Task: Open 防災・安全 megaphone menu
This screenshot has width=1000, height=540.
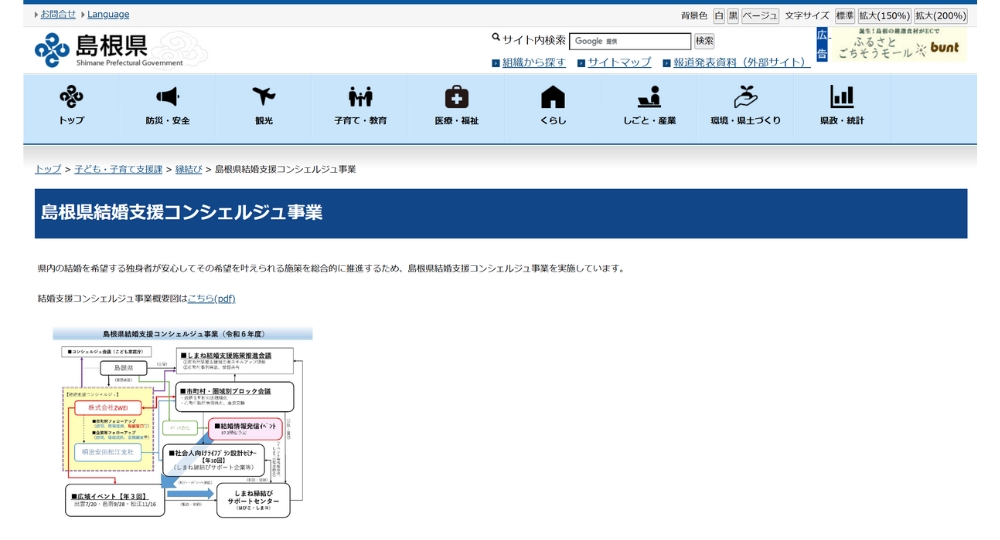Action: click(x=167, y=106)
